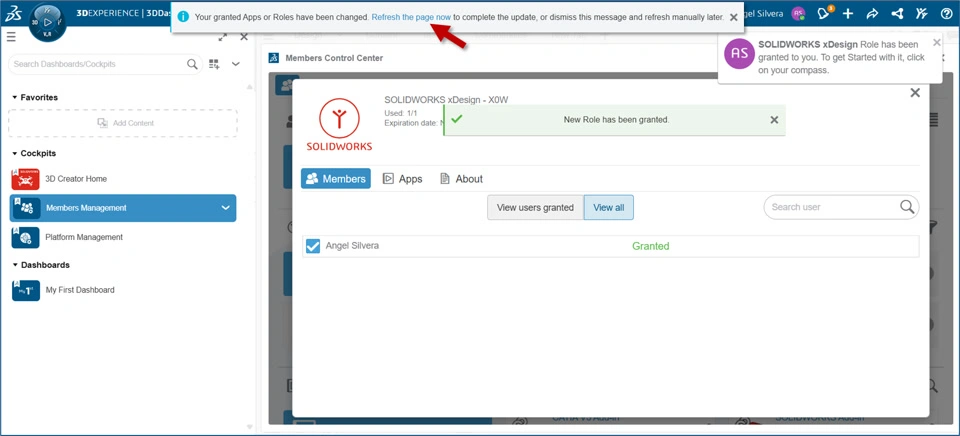Click the Angel Silvera name
960x436 pixels.
[x=352, y=246]
